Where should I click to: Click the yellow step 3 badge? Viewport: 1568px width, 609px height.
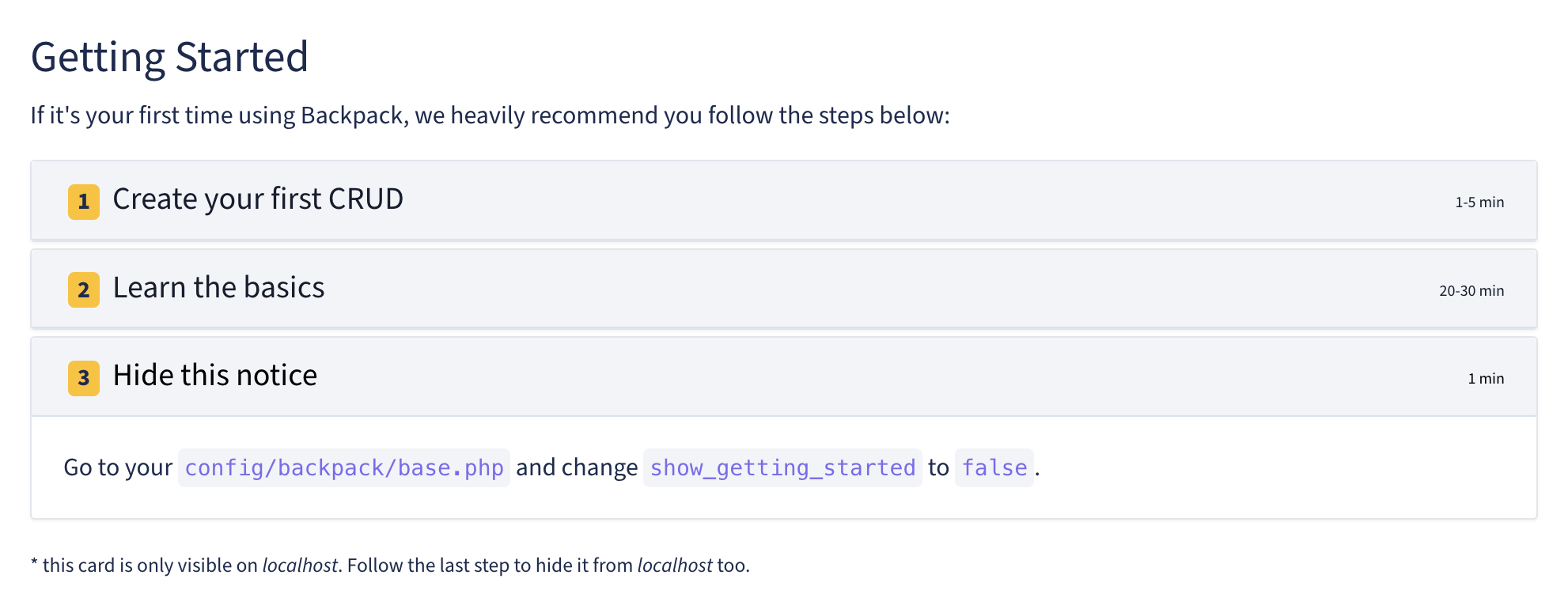(x=83, y=377)
